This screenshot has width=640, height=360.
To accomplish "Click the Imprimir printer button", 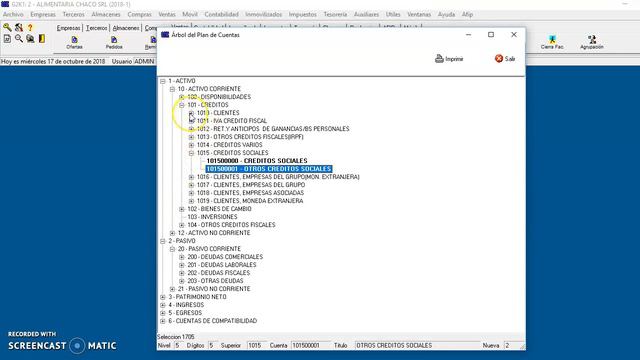I will coord(449,59).
